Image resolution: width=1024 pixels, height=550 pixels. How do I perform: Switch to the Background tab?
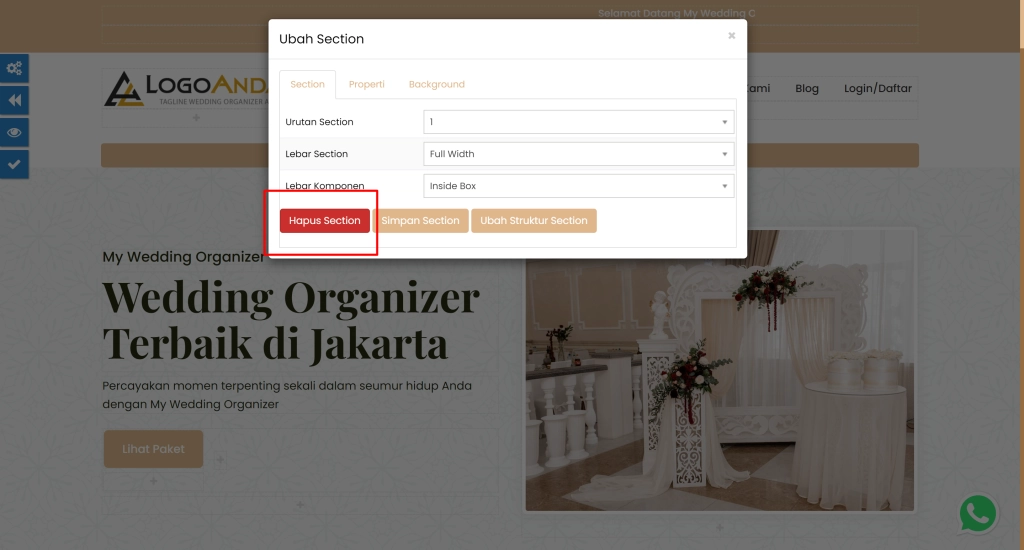pyautogui.click(x=437, y=84)
